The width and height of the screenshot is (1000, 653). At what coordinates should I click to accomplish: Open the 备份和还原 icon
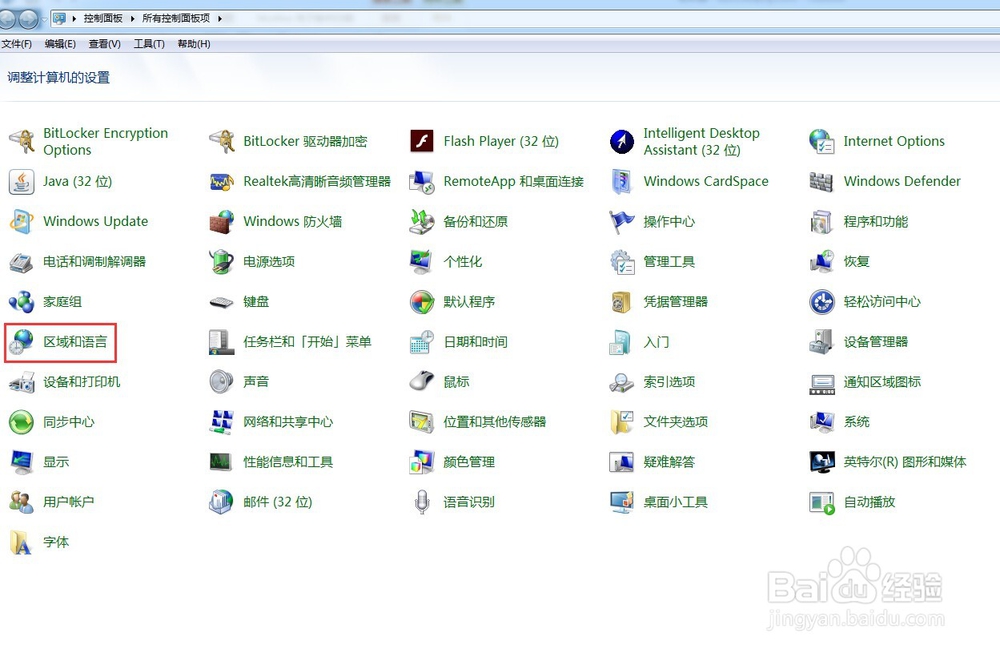pyautogui.click(x=422, y=221)
